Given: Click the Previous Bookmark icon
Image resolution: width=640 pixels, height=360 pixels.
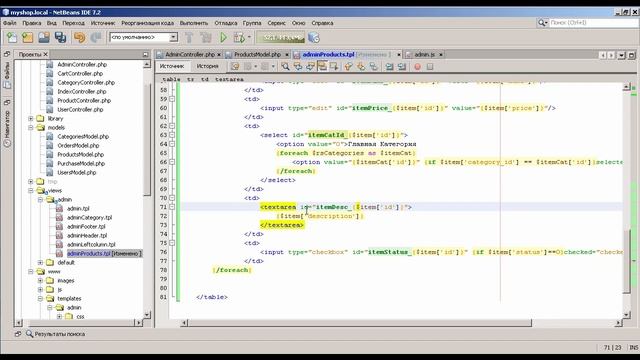Looking at the screenshot, I should tap(348, 66).
